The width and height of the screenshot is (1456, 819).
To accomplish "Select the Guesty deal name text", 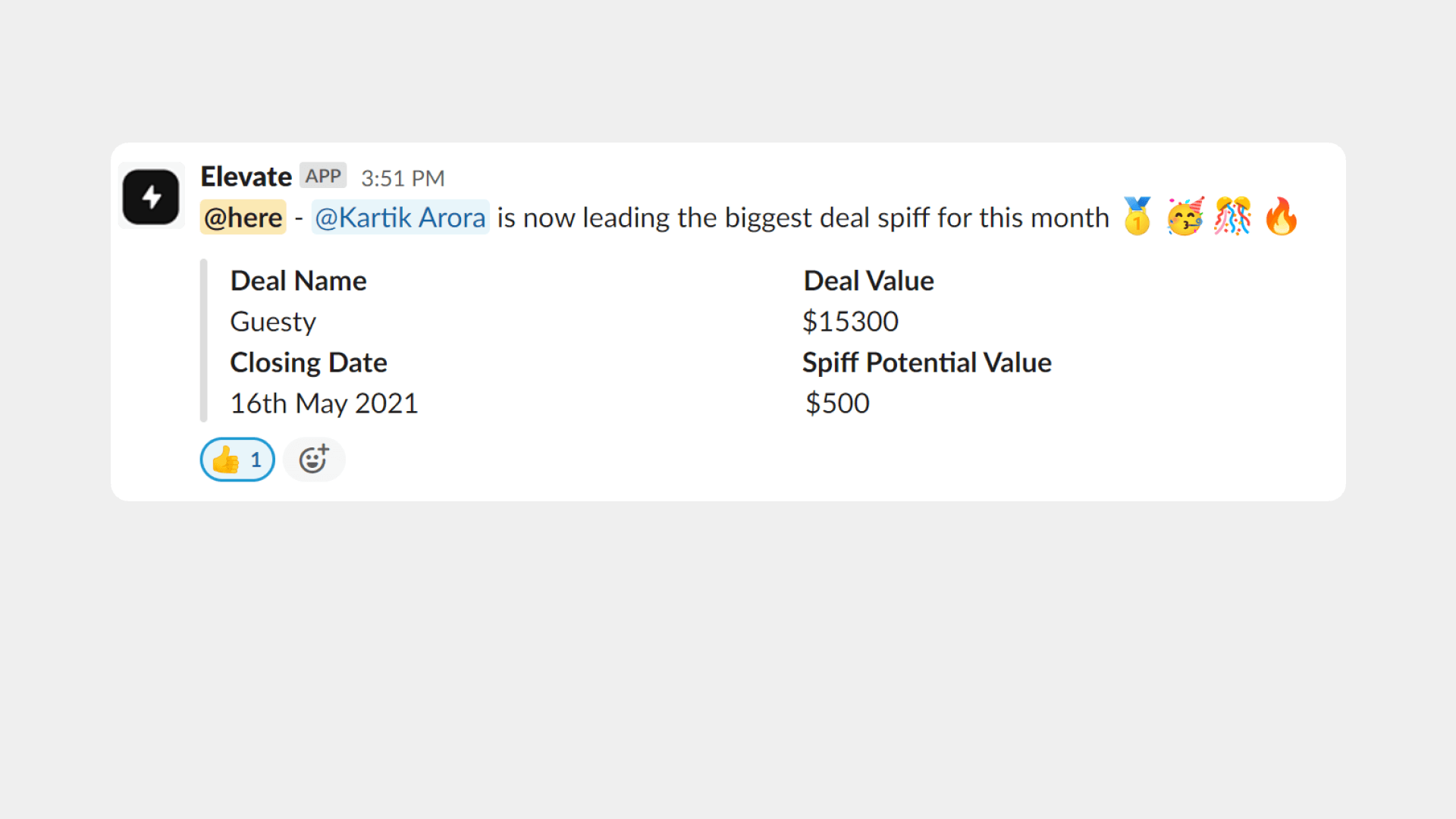I will [x=273, y=322].
